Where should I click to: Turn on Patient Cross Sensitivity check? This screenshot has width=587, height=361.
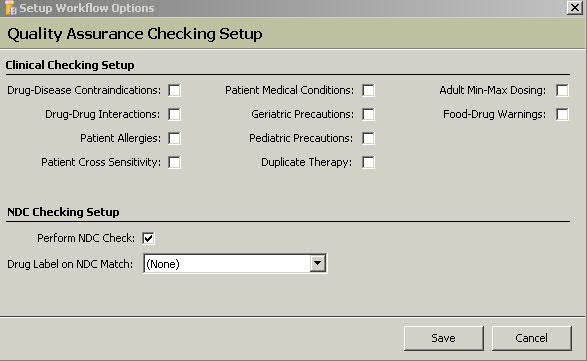[174, 163]
